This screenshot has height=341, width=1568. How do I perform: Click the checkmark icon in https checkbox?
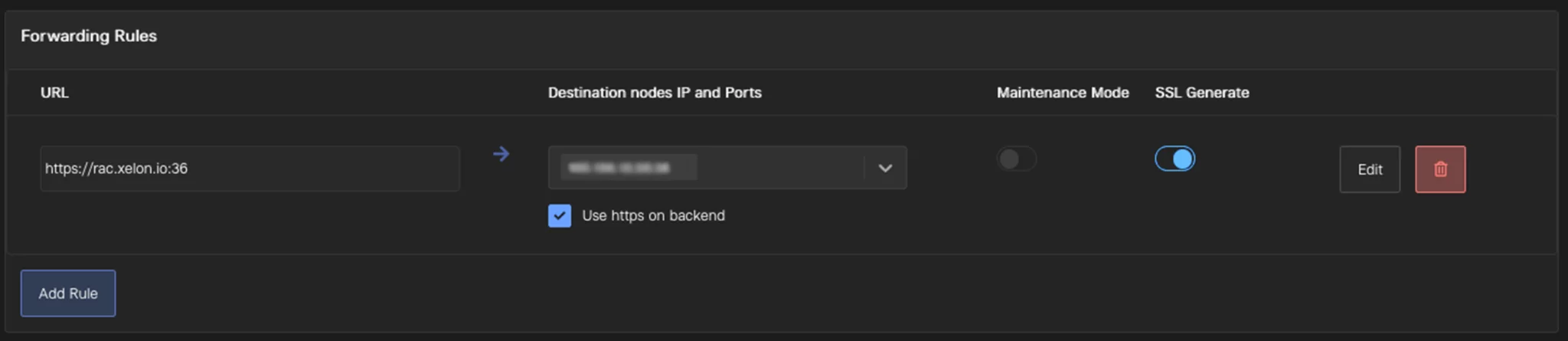560,216
